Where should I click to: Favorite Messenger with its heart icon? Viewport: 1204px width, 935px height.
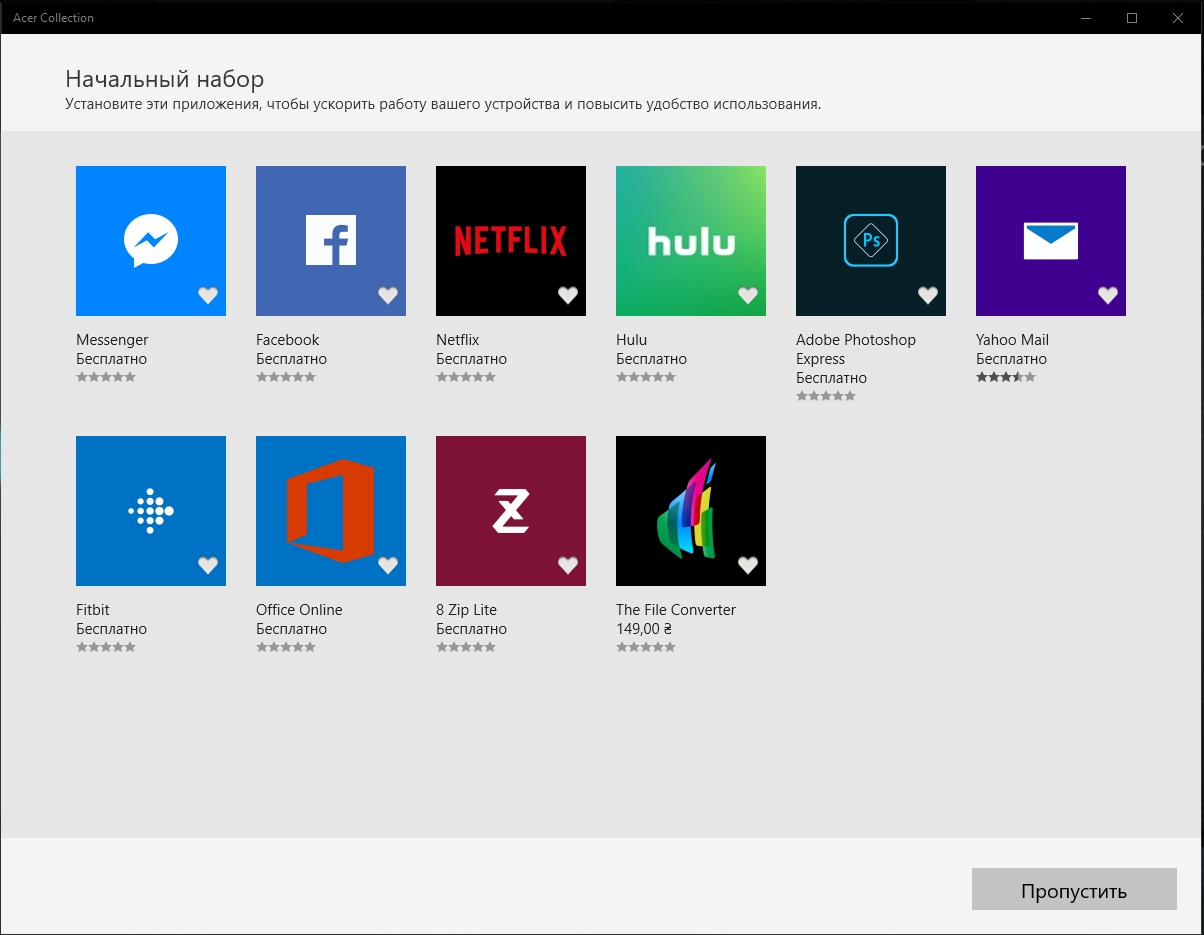click(x=208, y=295)
